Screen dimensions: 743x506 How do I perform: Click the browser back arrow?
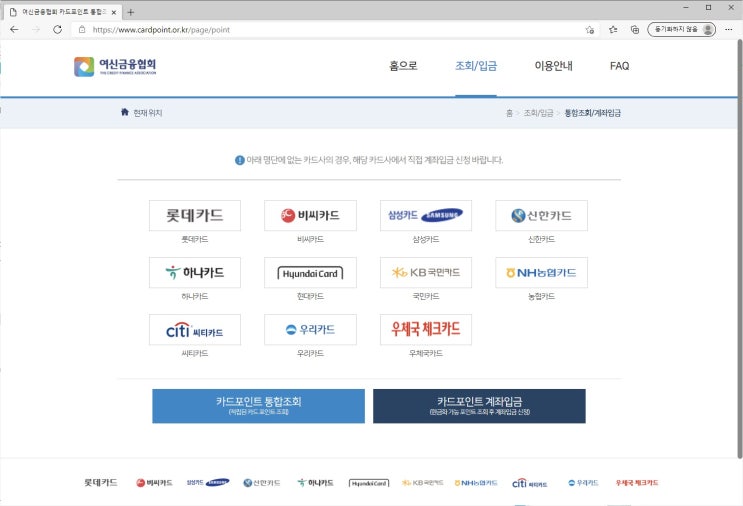[x=14, y=29]
